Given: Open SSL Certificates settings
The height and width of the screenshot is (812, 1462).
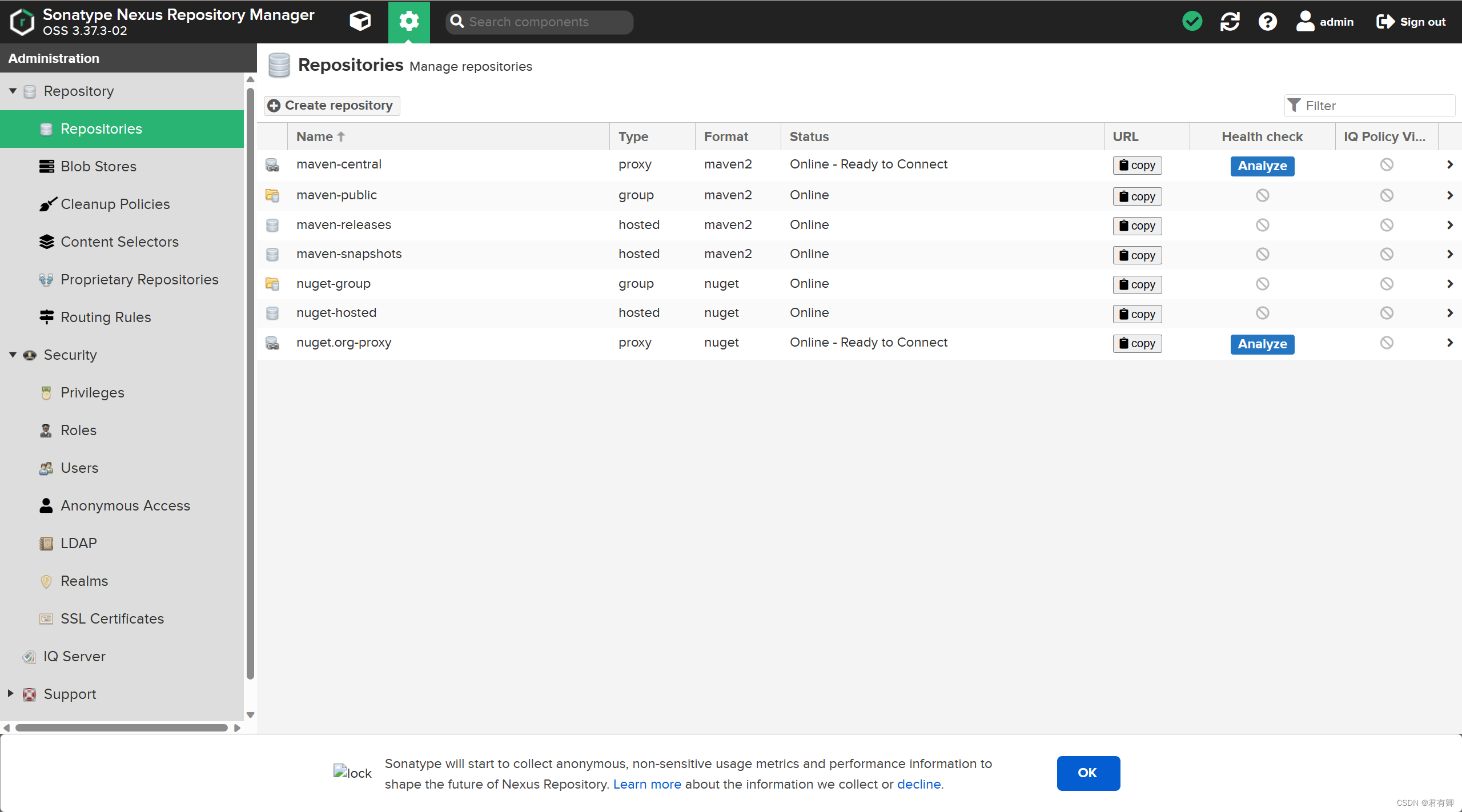Looking at the screenshot, I should (111, 618).
